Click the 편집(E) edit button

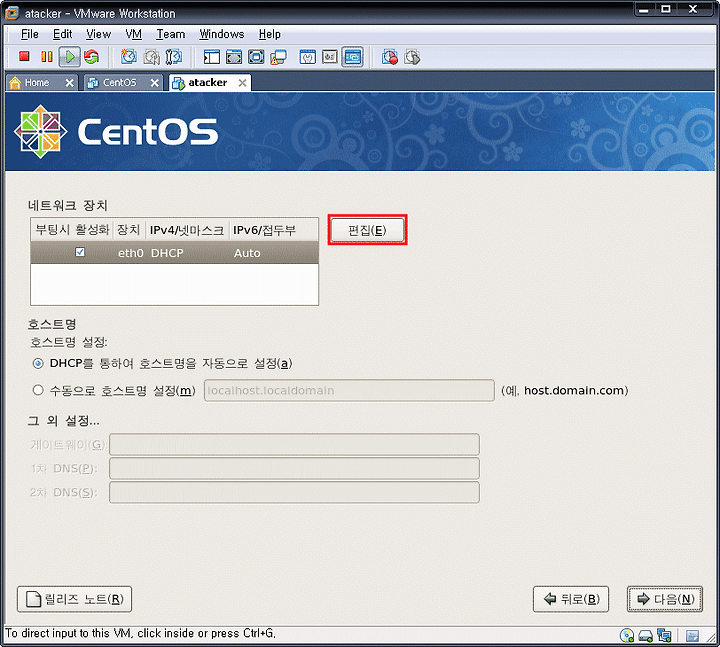click(367, 230)
